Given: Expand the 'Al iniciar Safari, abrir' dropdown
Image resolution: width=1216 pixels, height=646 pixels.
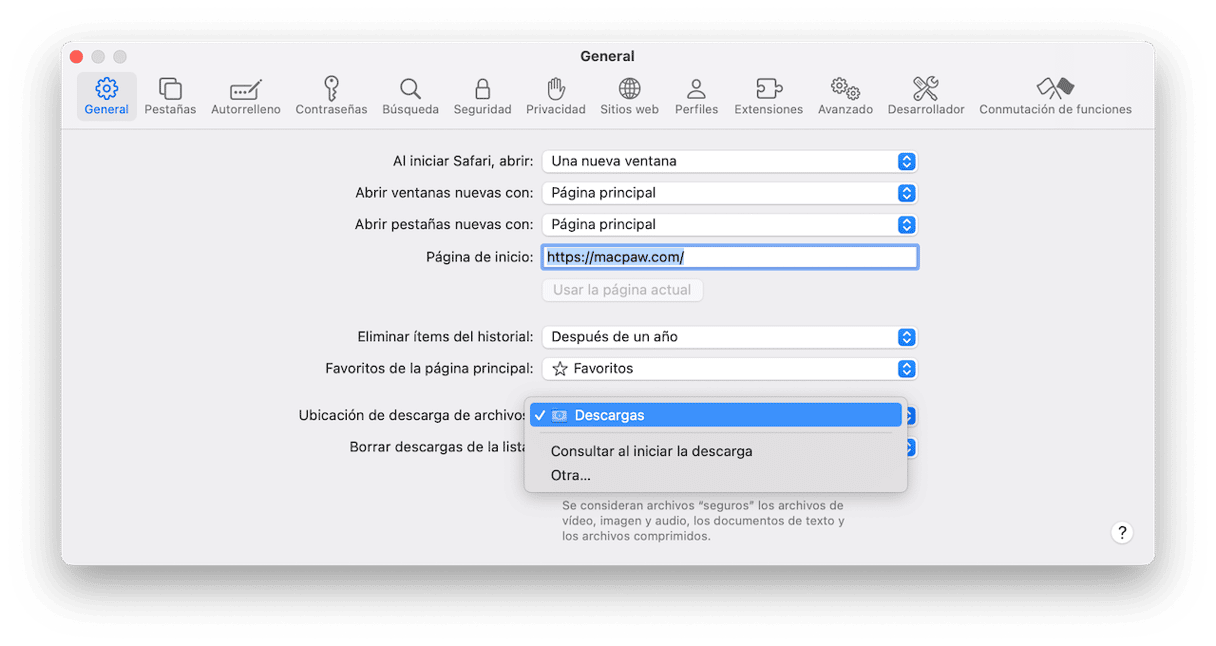Looking at the screenshot, I should click(729, 161).
